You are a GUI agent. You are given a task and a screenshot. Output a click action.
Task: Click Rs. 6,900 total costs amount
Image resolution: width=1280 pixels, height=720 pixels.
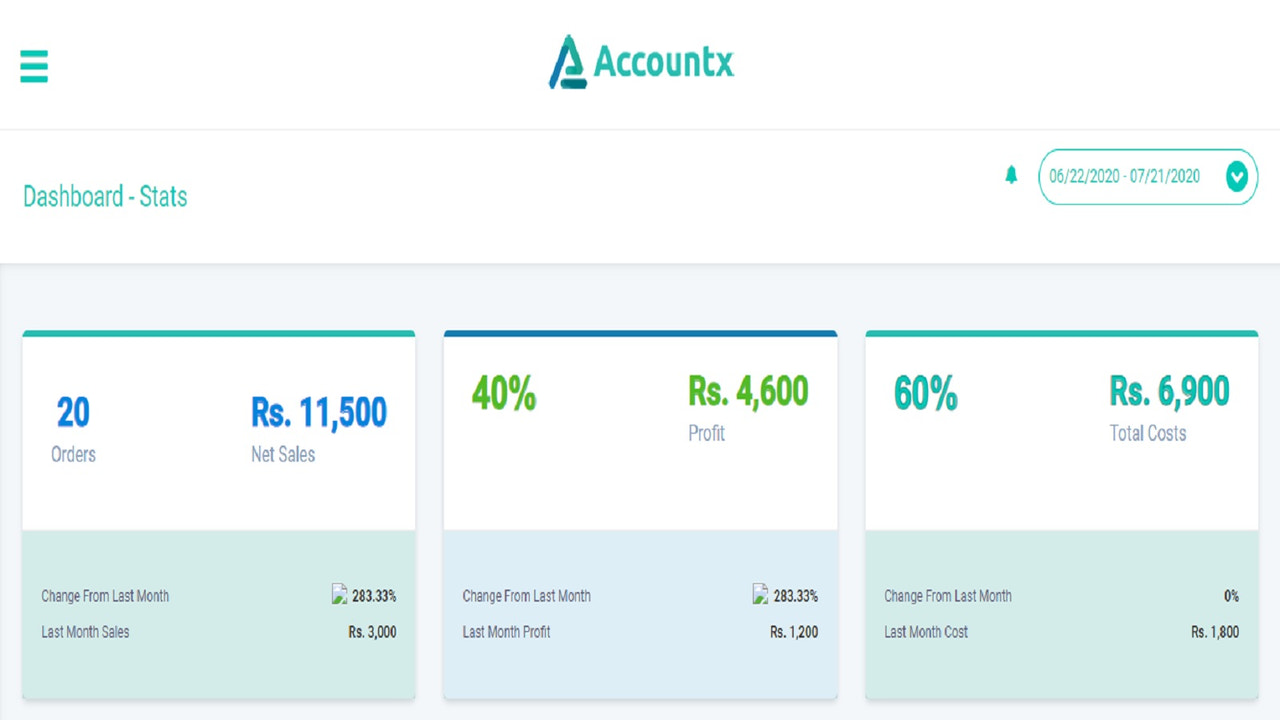click(x=1169, y=391)
